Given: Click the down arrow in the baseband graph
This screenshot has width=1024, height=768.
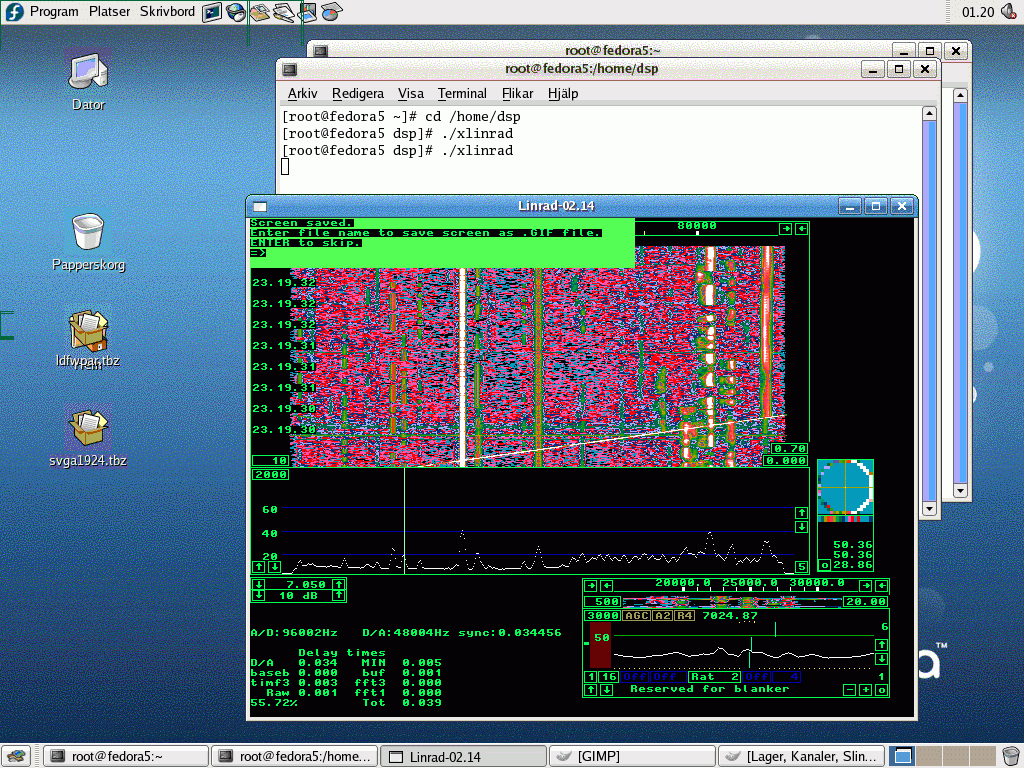Looking at the screenshot, I should coord(881,659).
